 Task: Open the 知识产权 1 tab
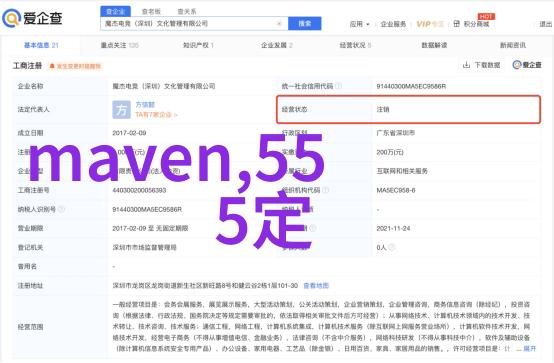tap(198, 45)
